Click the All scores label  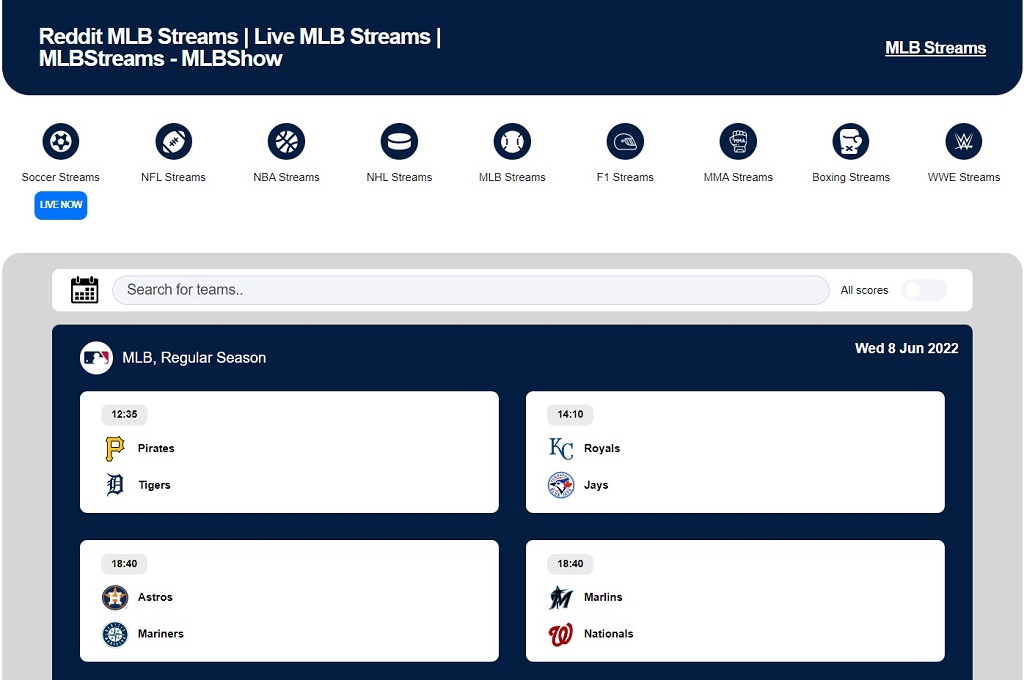tap(865, 290)
